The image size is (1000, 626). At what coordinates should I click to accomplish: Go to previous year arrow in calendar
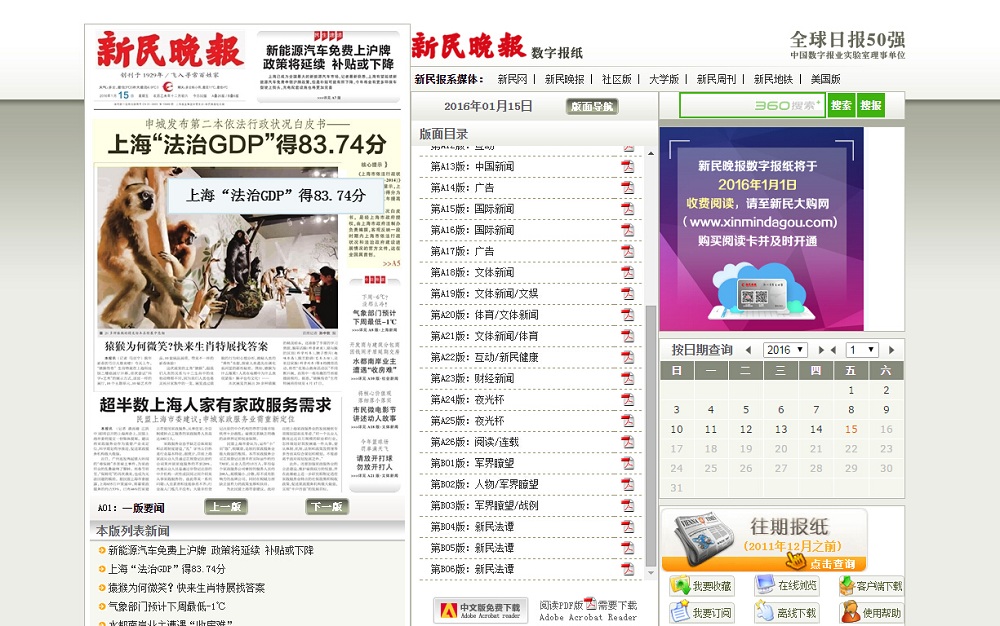(748, 350)
